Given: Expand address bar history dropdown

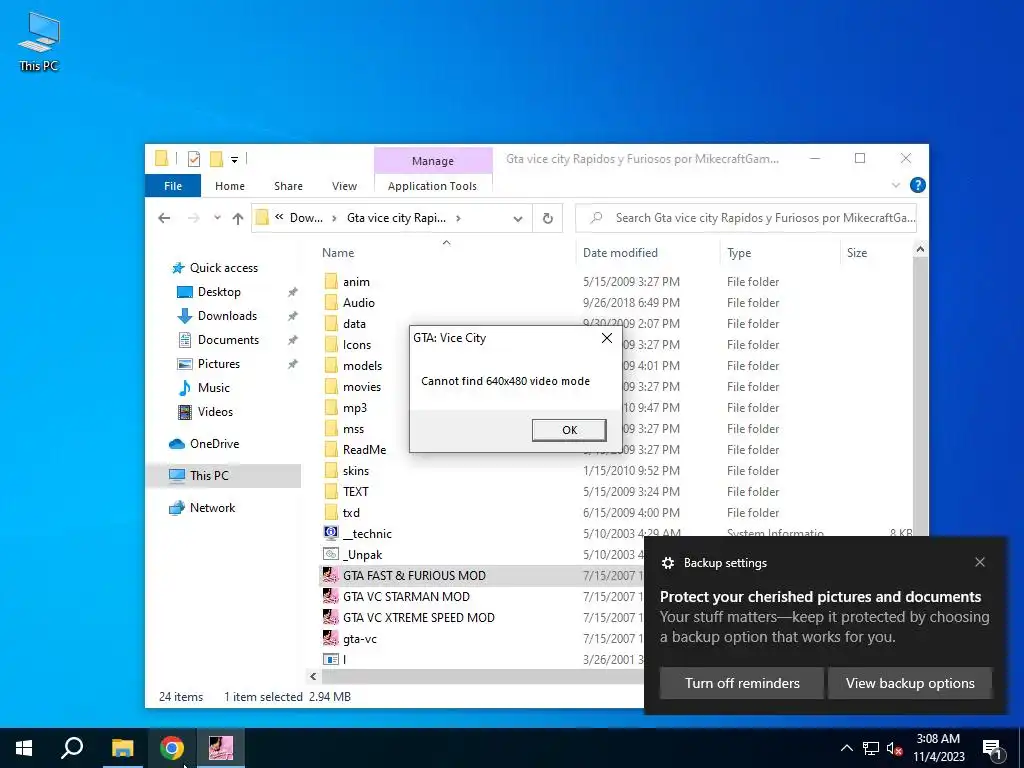Looking at the screenshot, I should 518,218.
